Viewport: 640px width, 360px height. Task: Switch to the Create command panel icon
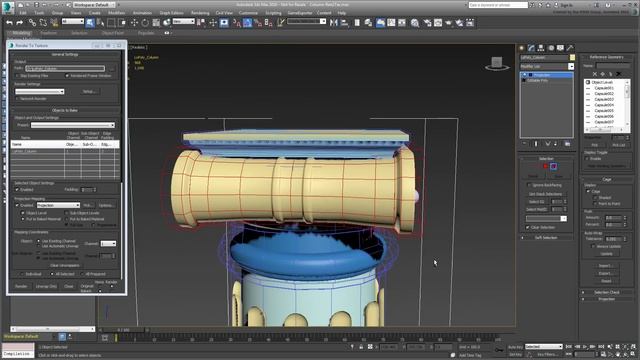point(521,48)
